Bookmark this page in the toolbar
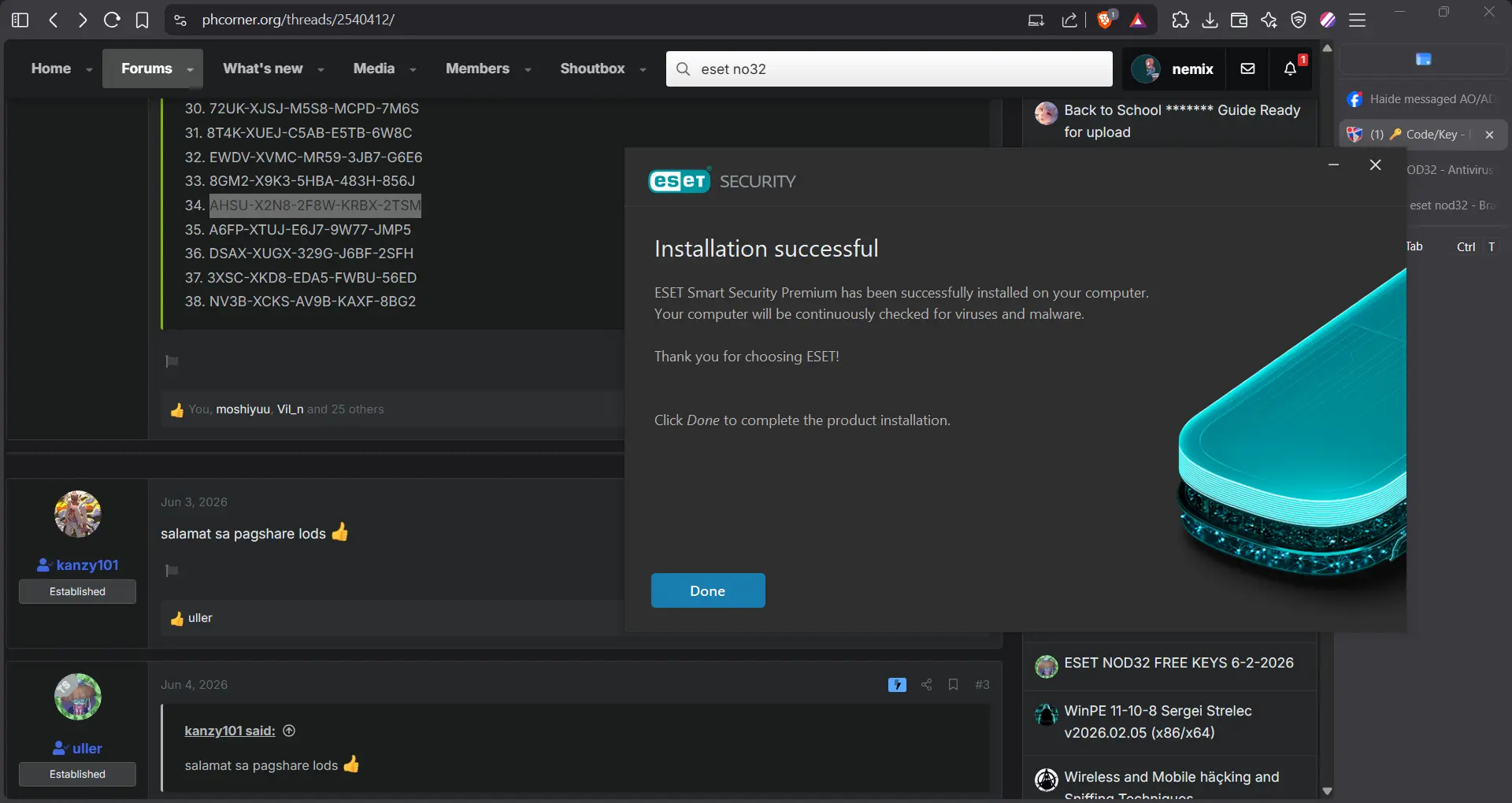Viewport: 1512px width, 803px height. [142, 20]
